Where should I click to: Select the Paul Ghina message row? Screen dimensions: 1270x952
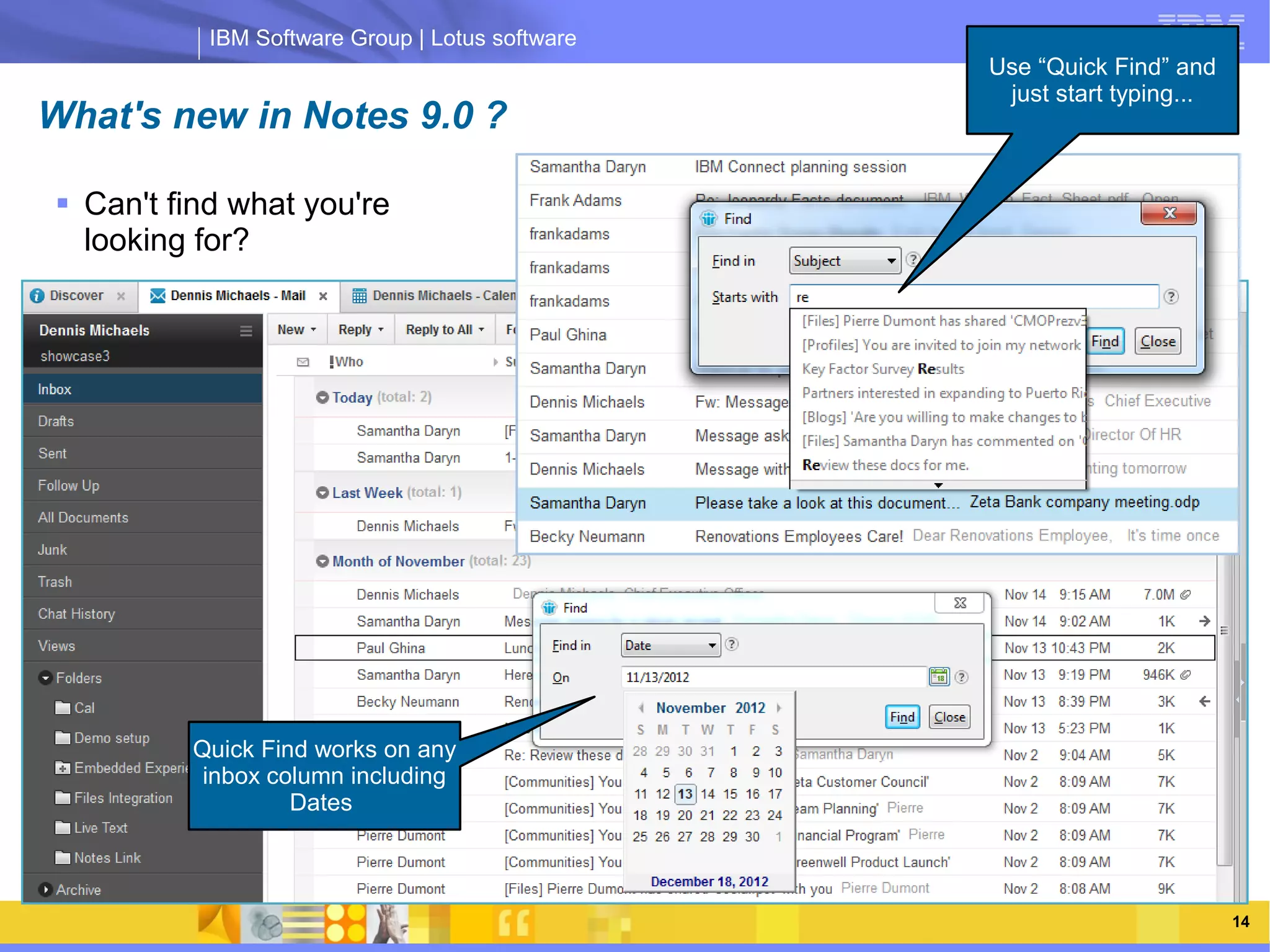(754, 648)
